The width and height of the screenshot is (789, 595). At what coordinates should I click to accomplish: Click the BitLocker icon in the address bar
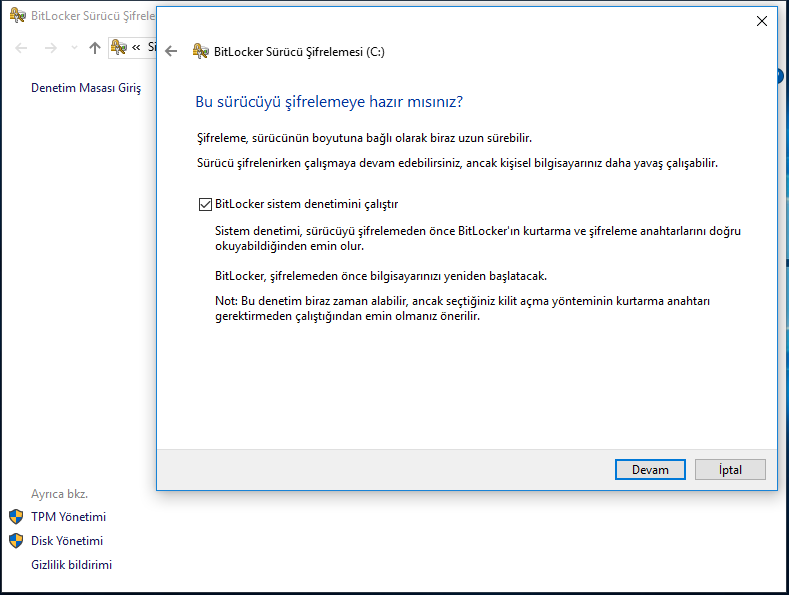click(x=119, y=47)
